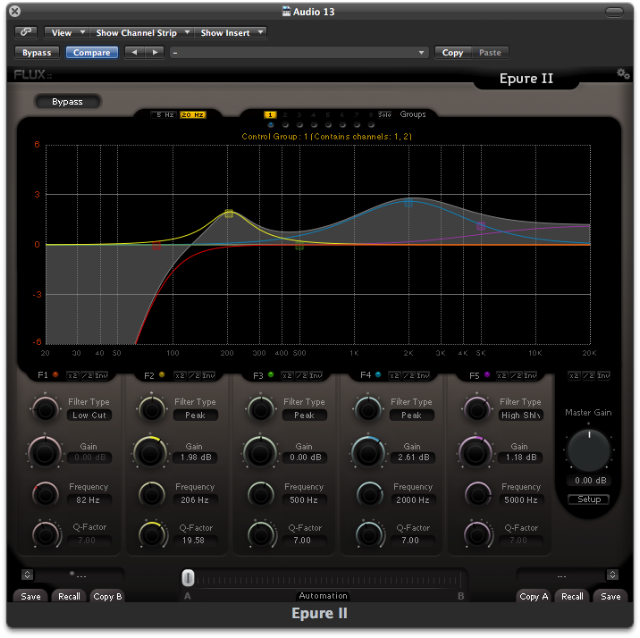
Task: Click the Setup button under Master Gain
Action: (589, 499)
